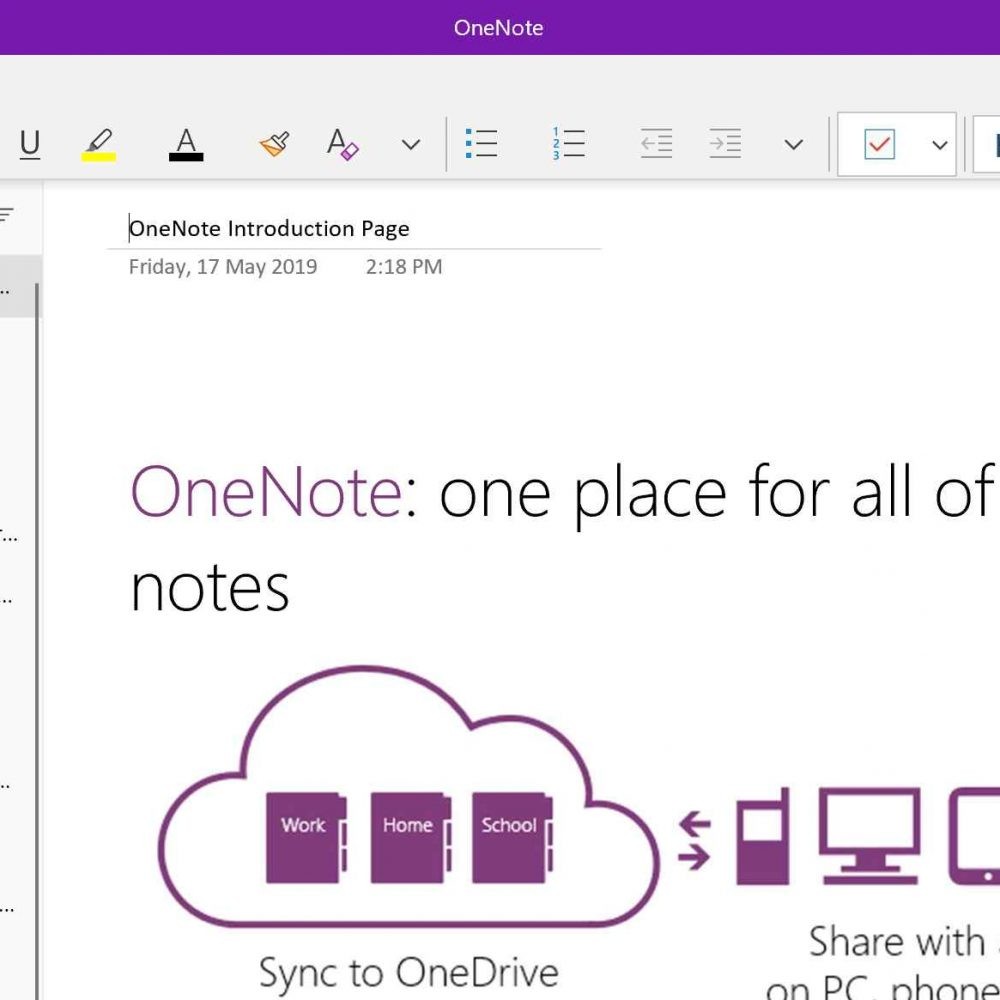The height and width of the screenshot is (1000, 1000).
Task: Decrease indent of paragraph
Action: (x=656, y=143)
